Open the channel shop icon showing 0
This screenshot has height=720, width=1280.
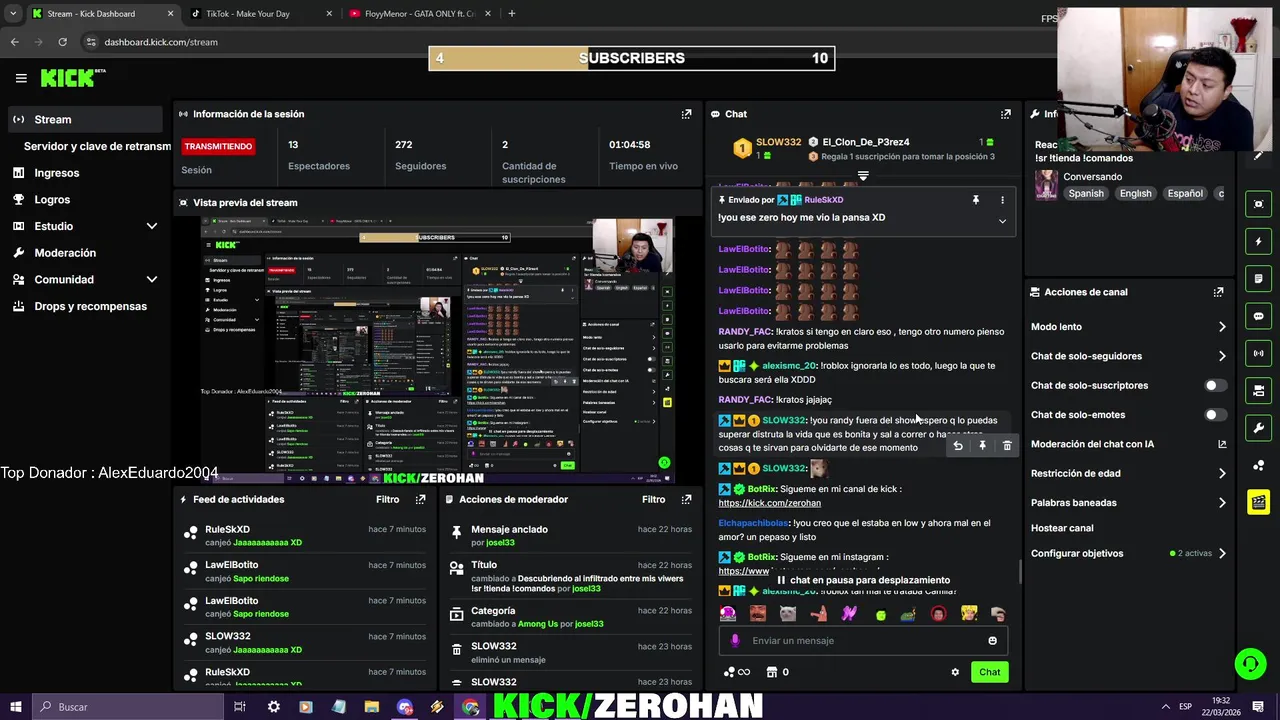(x=777, y=672)
